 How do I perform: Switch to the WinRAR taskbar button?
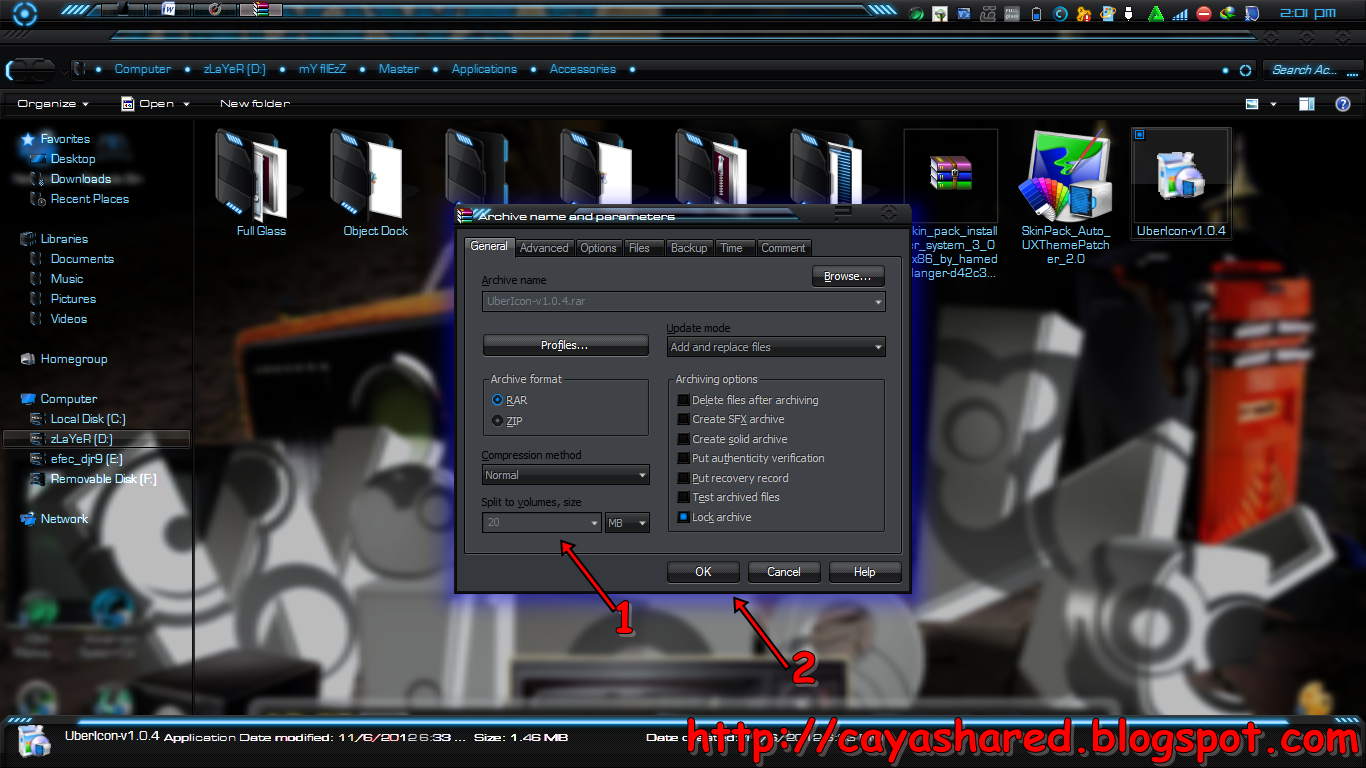click(x=261, y=10)
